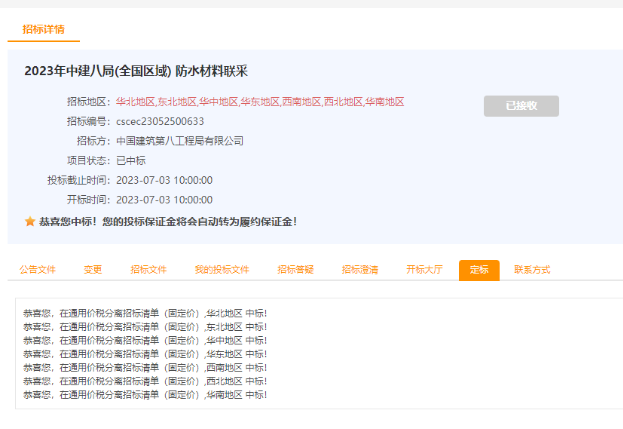Click the 华东地区 region in 招标地区

coord(260,102)
